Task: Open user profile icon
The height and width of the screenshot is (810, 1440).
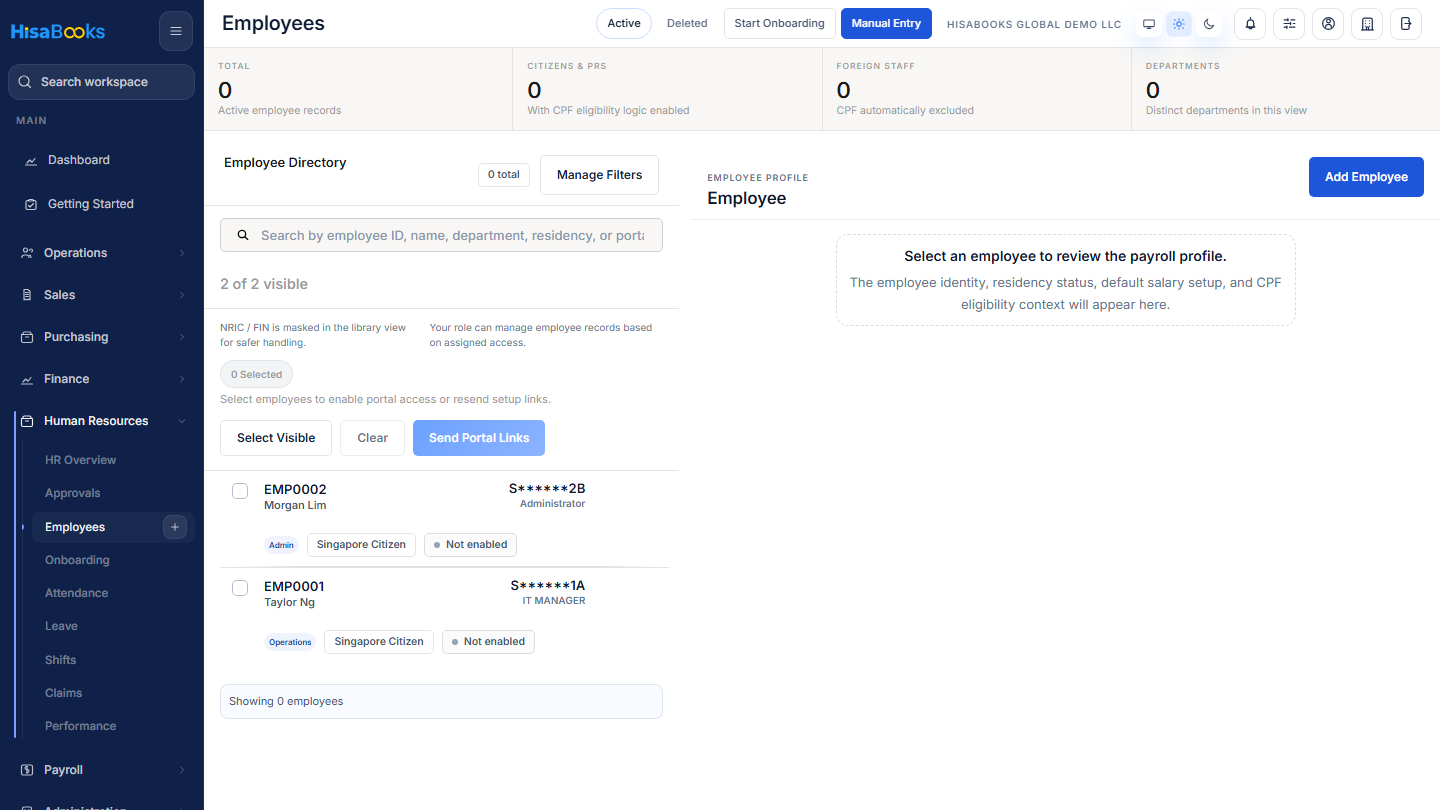Action: 1328,24
